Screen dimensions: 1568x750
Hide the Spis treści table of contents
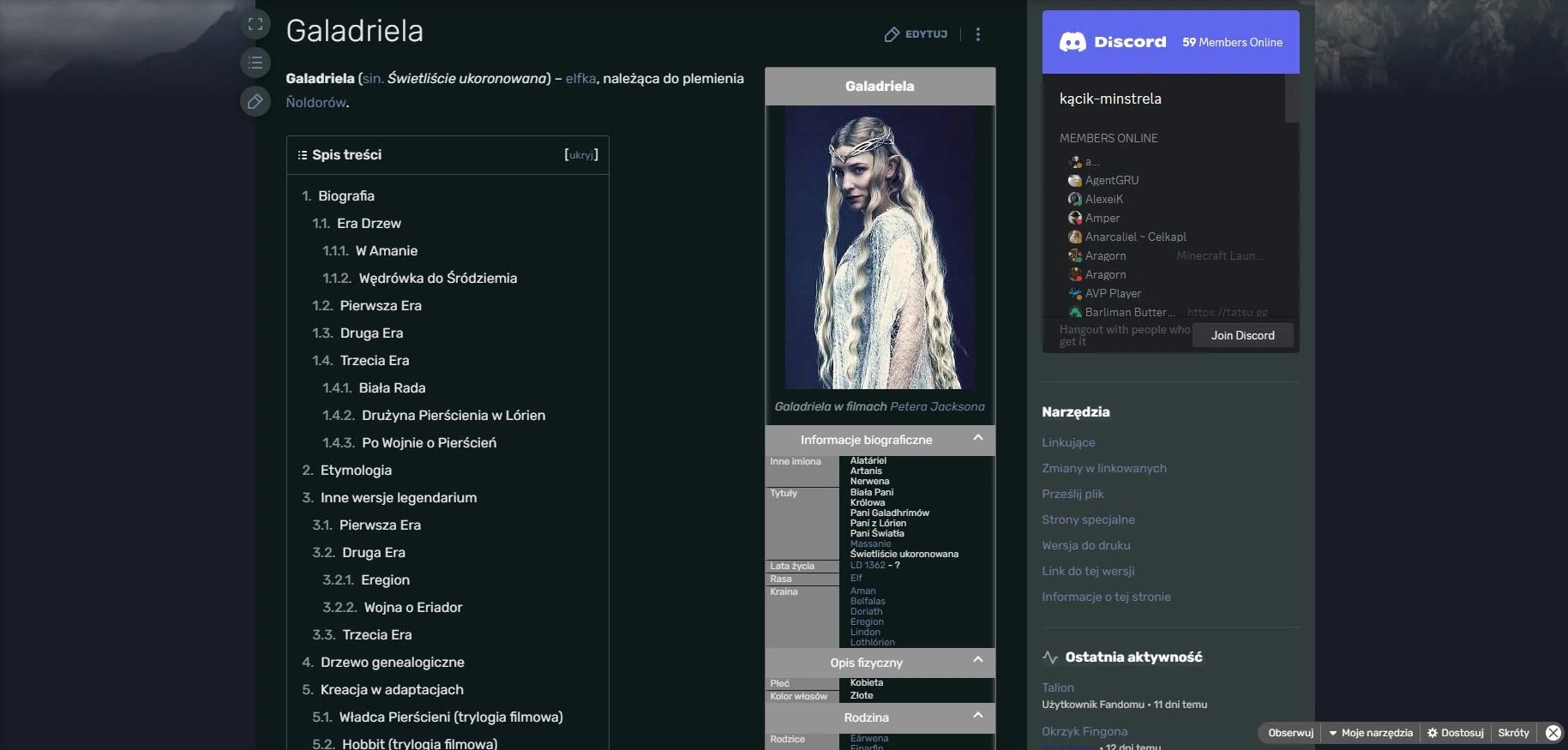point(581,155)
